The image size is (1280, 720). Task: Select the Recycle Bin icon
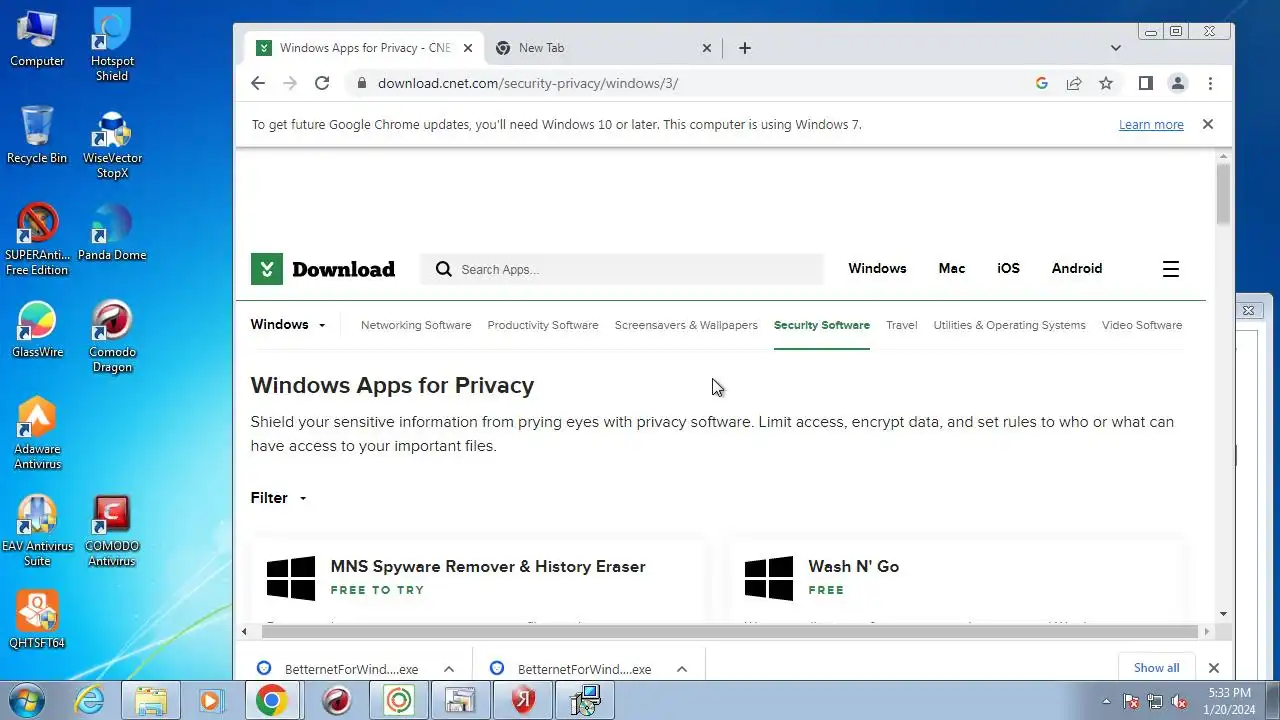click(x=37, y=135)
